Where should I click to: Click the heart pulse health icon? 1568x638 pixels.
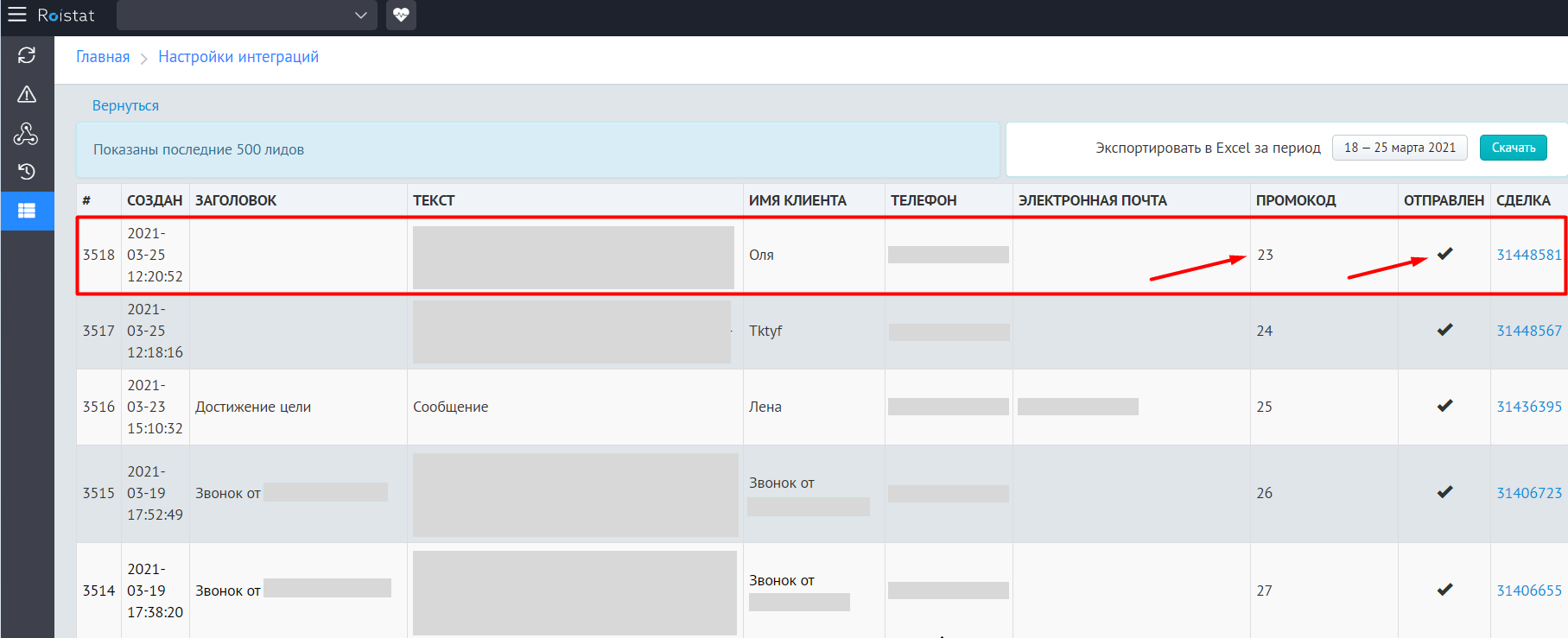click(401, 15)
